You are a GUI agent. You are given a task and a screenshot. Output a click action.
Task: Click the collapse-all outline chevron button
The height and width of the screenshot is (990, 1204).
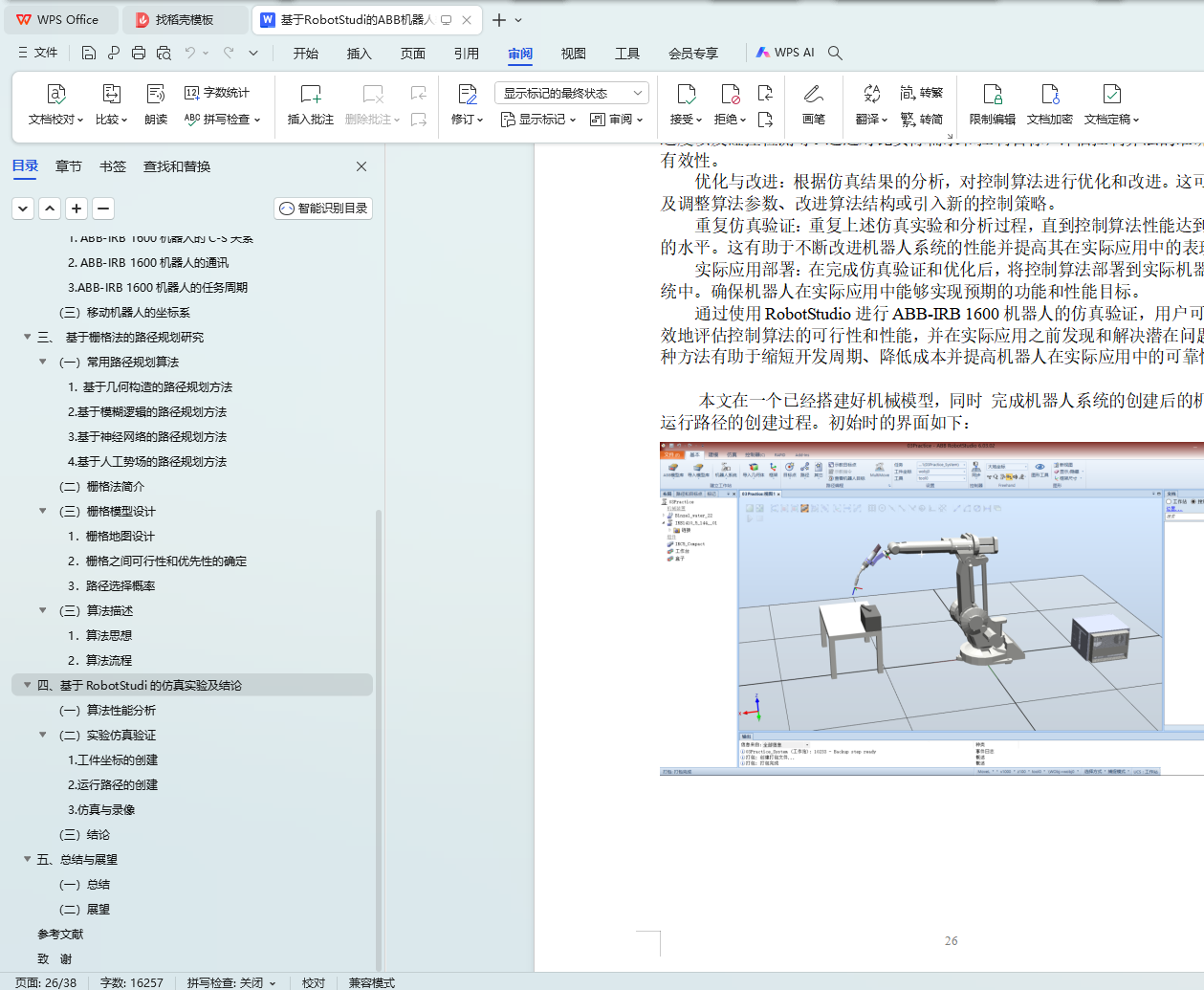point(24,209)
